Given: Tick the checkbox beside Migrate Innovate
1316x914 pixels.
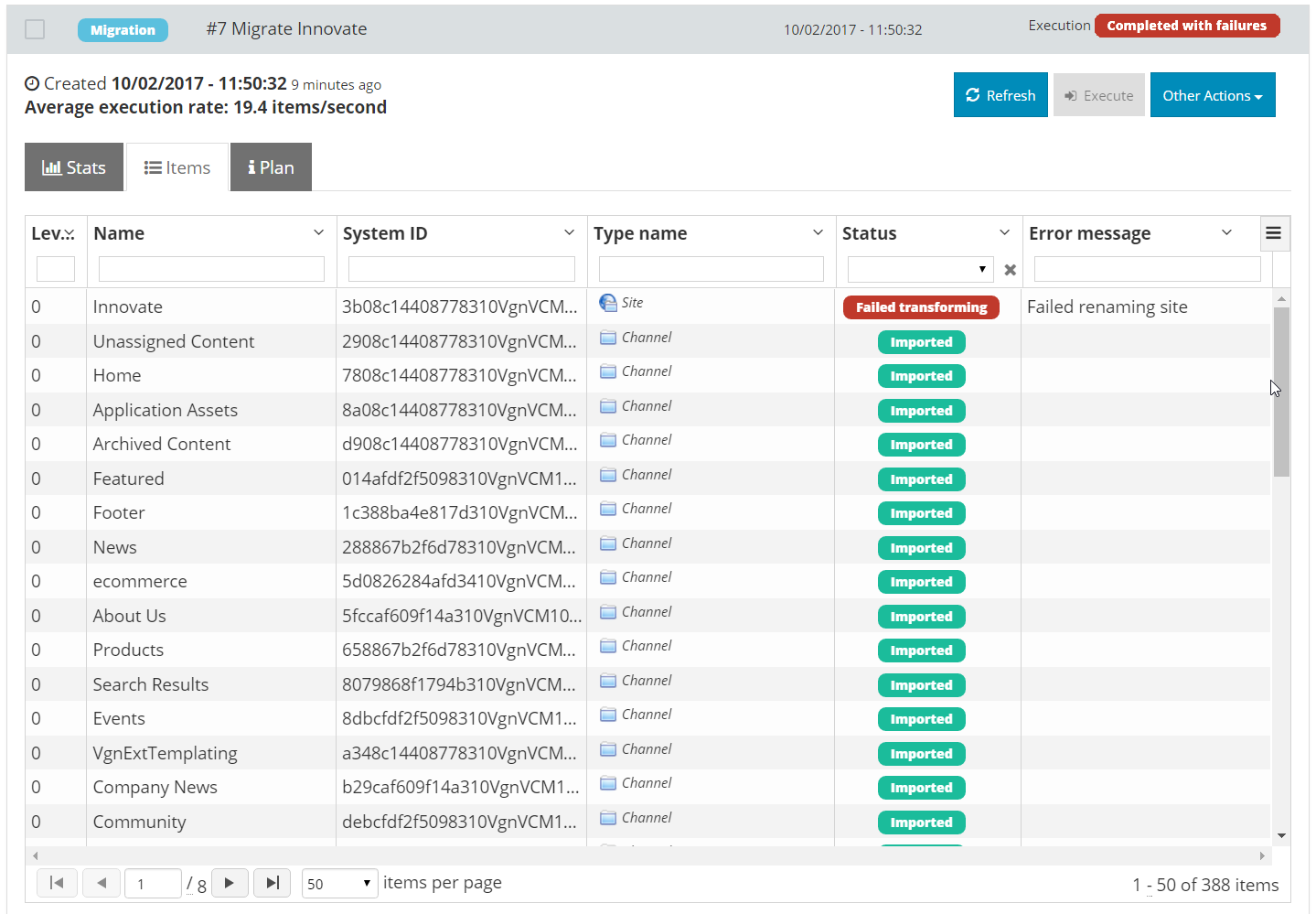Looking at the screenshot, I should [x=35, y=29].
